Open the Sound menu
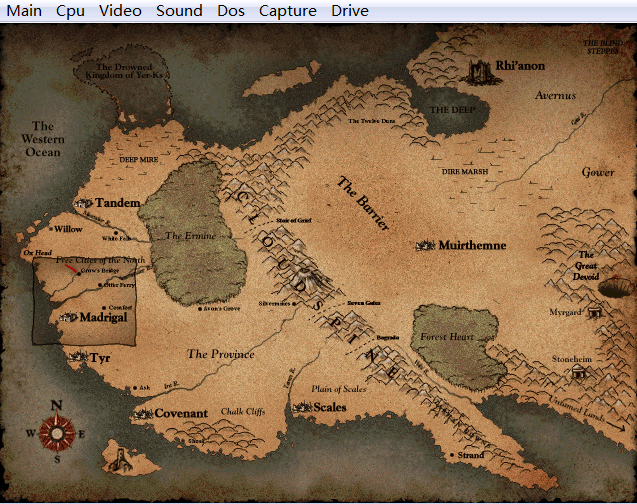This screenshot has height=504, width=637. pyautogui.click(x=179, y=11)
